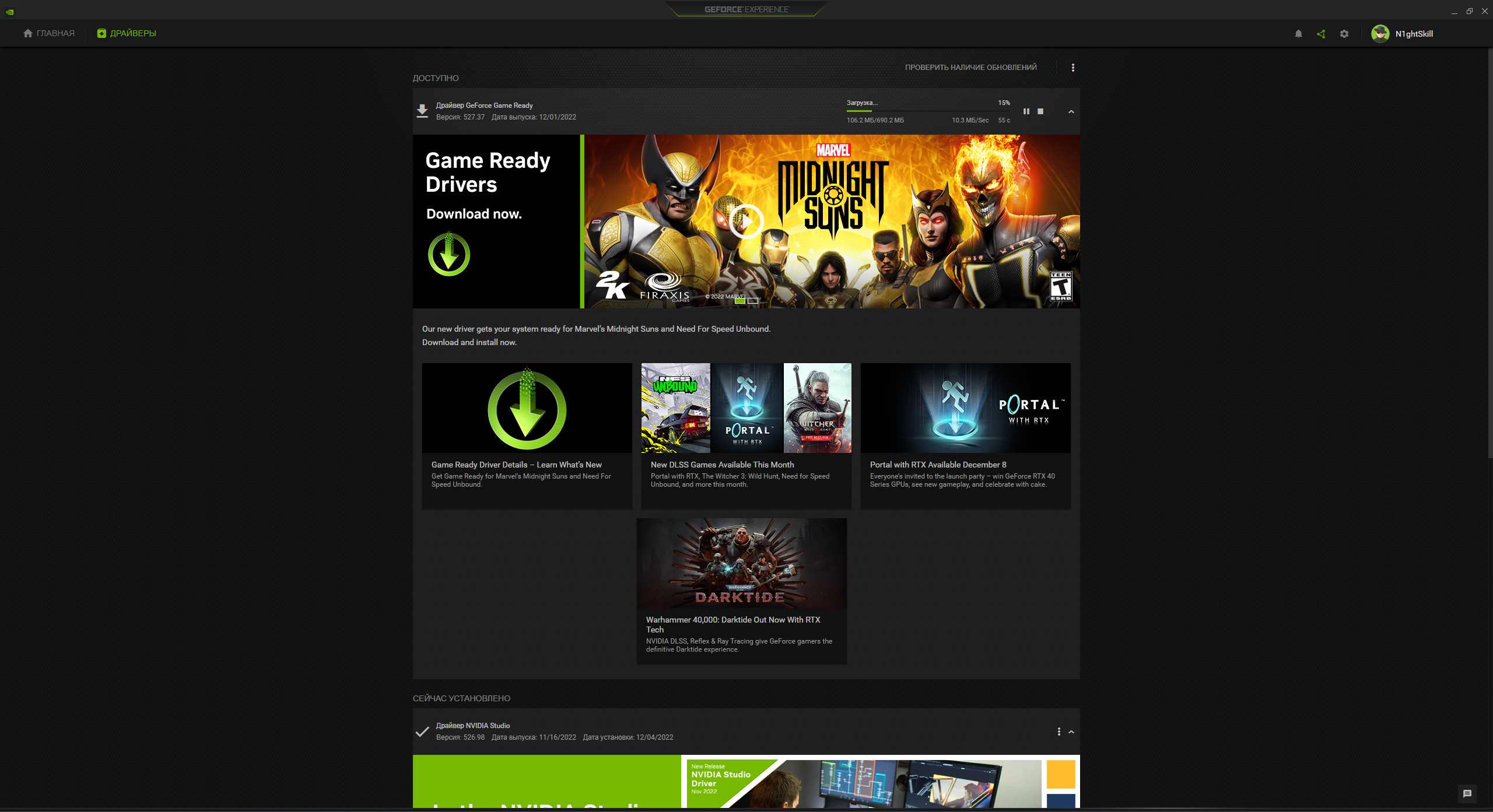Click the Драйвер NVIDIA Studio title
This screenshot has width=1493, height=812.
pos(473,726)
